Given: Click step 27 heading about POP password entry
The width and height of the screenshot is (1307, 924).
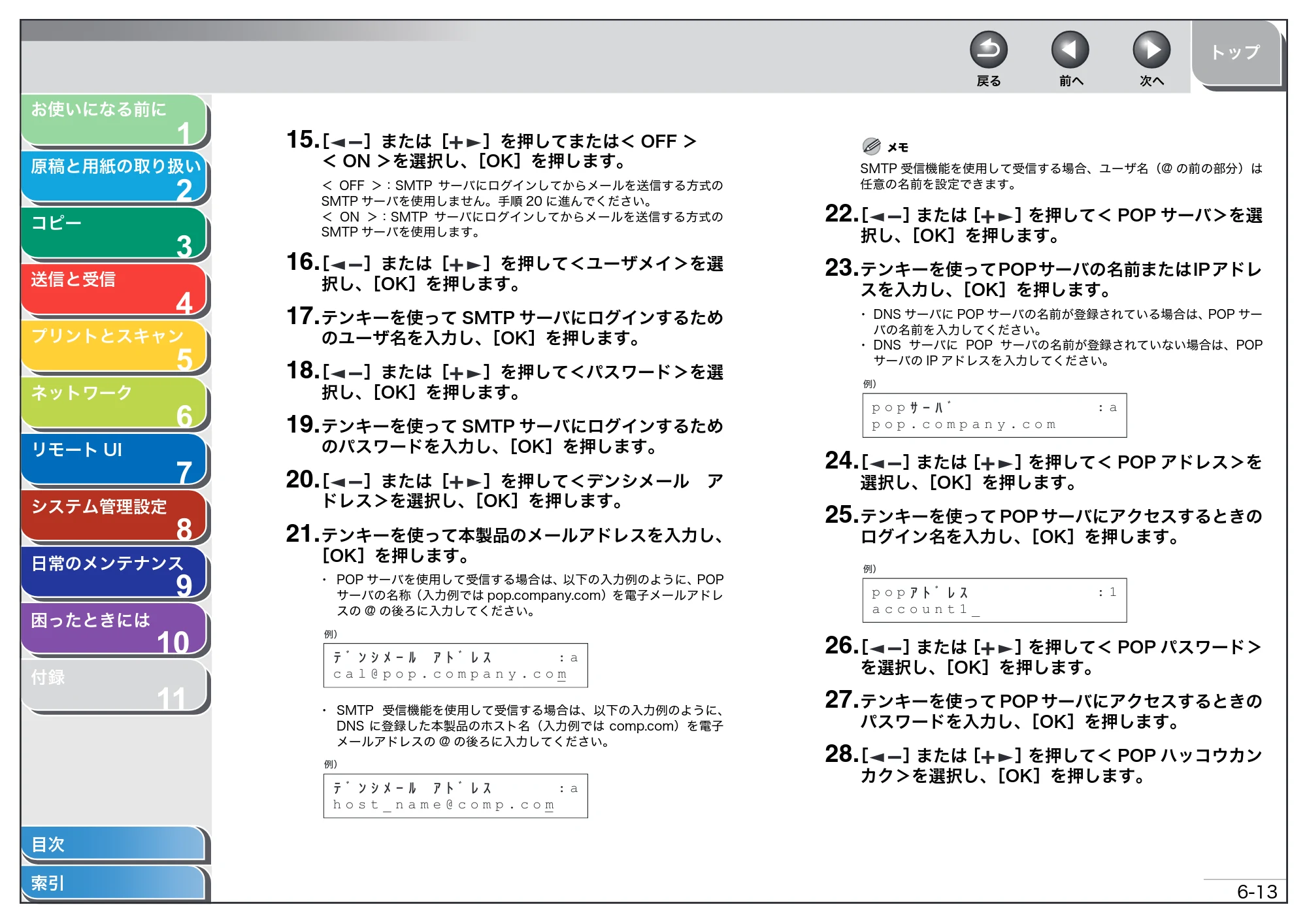Looking at the screenshot, I should coord(1044,710).
